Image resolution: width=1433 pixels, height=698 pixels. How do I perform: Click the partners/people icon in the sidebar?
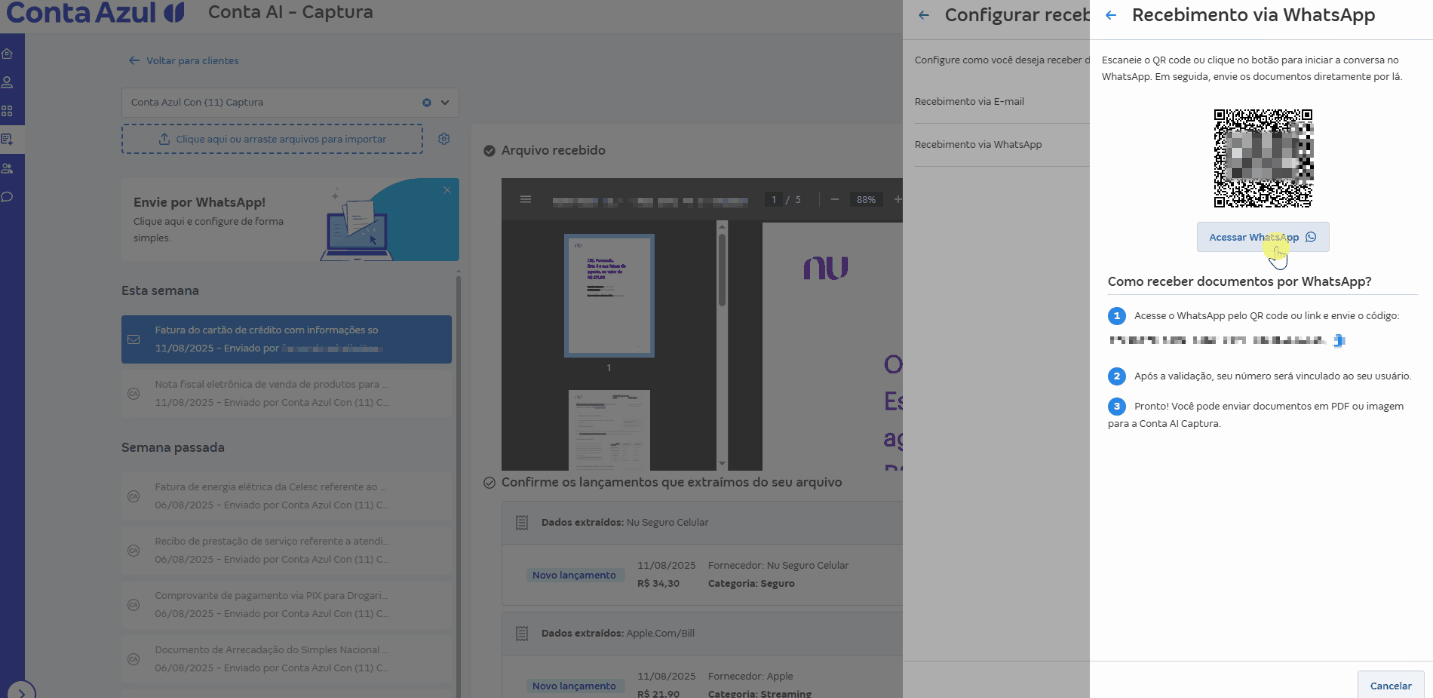tap(8, 168)
